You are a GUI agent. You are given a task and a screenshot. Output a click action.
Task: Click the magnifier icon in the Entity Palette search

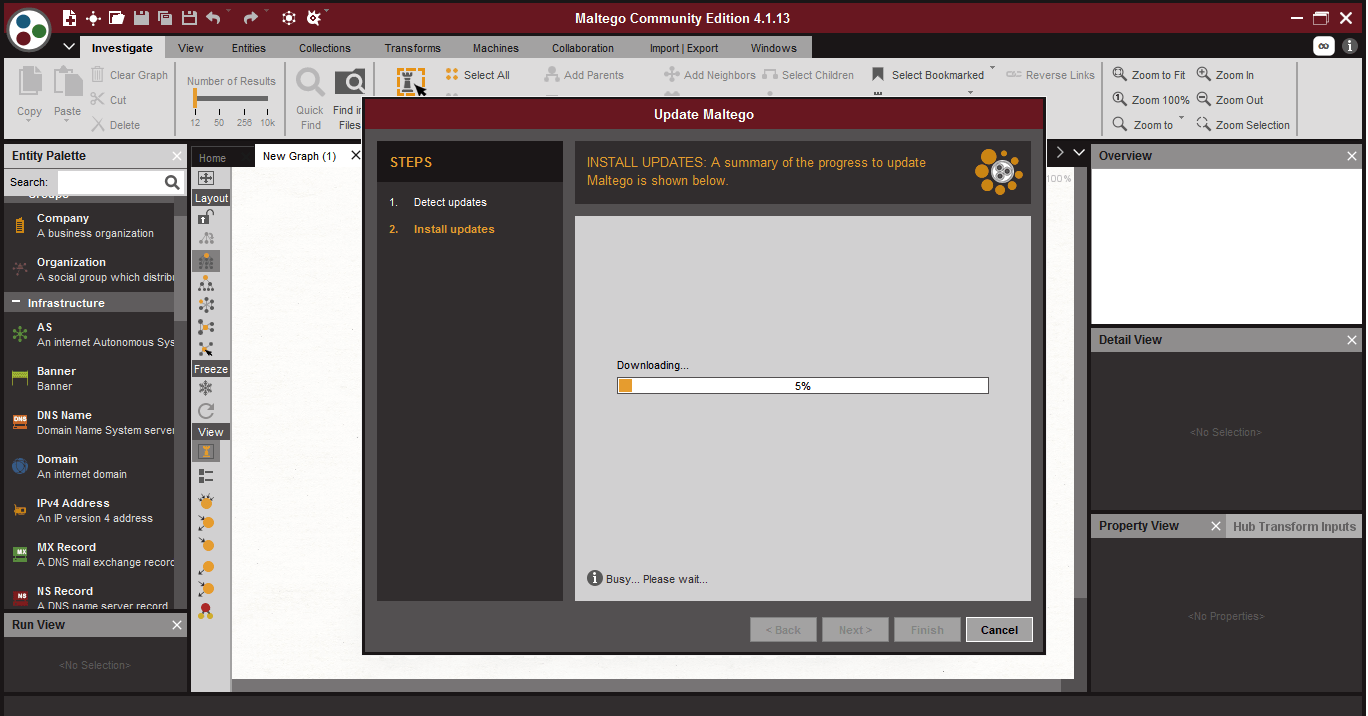coord(172,182)
